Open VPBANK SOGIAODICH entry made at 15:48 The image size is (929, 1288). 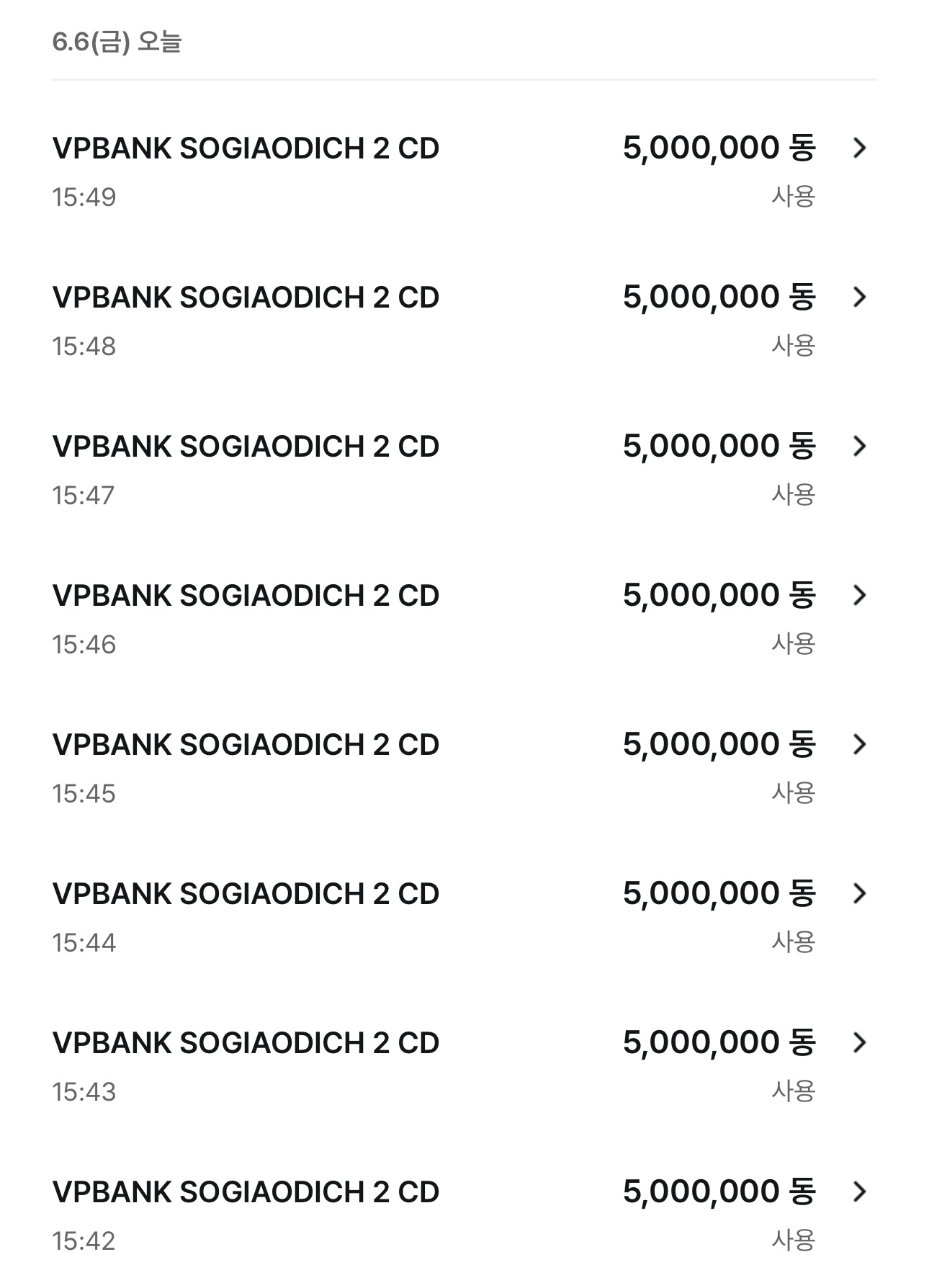pyautogui.click(x=246, y=298)
